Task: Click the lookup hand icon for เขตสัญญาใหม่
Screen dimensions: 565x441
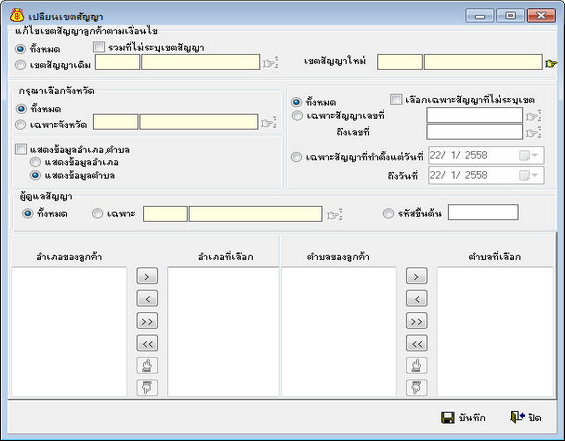Action: click(x=551, y=63)
